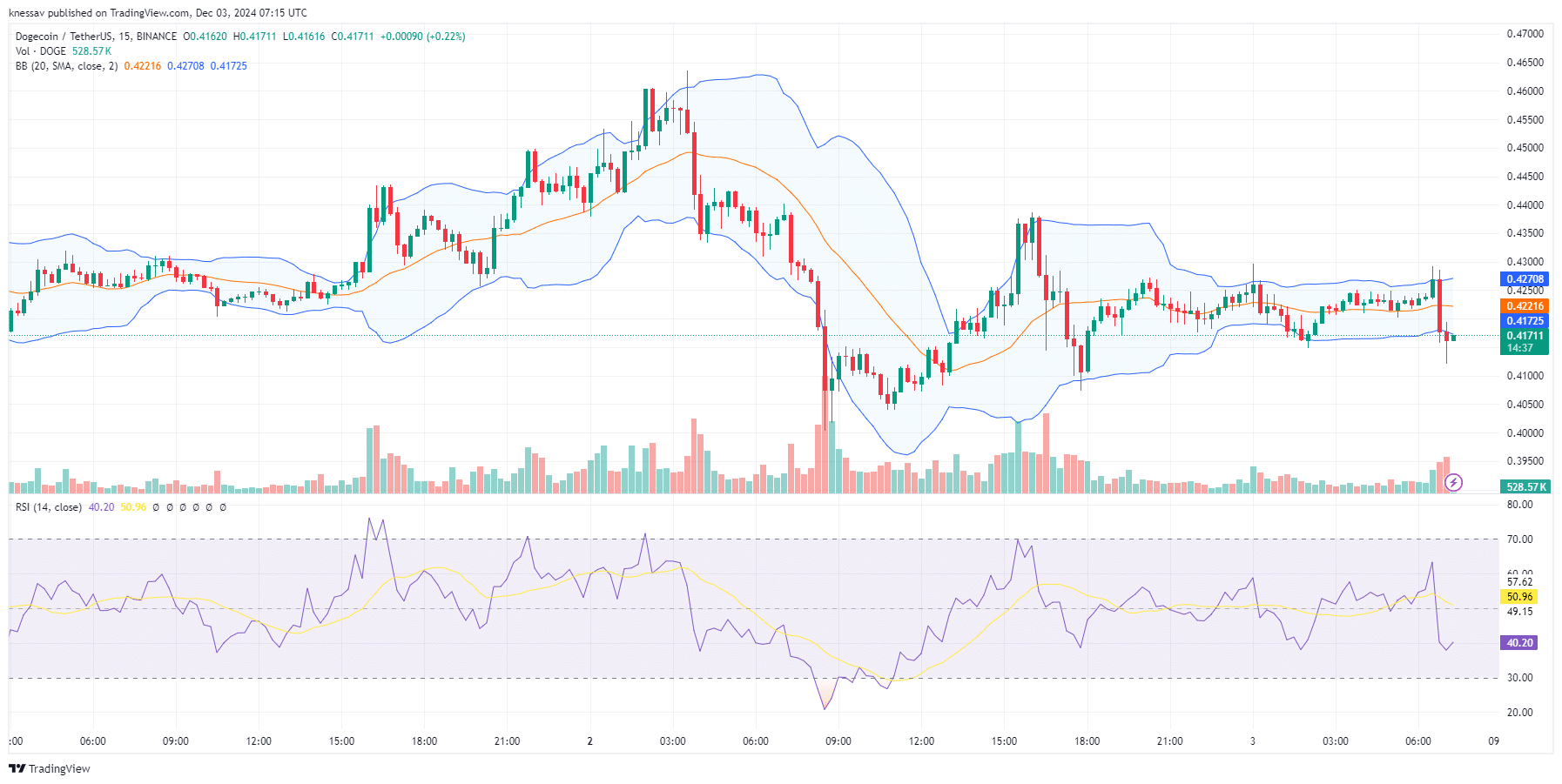Click the orange 0.42216 basis price tag on axis
Image resolution: width=1562 pixels, height=784 pixels.
point(1525,306)
